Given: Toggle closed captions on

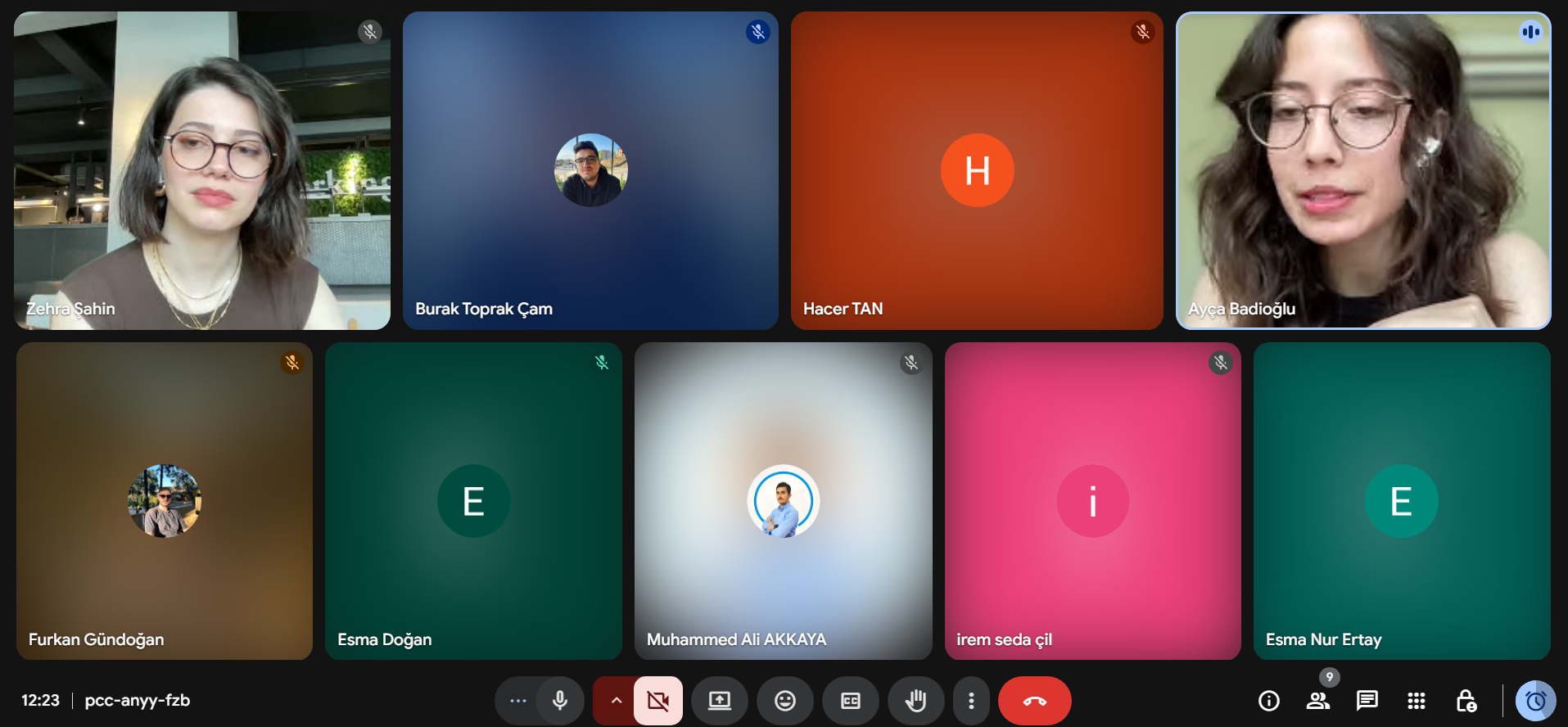Looking at the screenshot, I should [x=851, y=701].
